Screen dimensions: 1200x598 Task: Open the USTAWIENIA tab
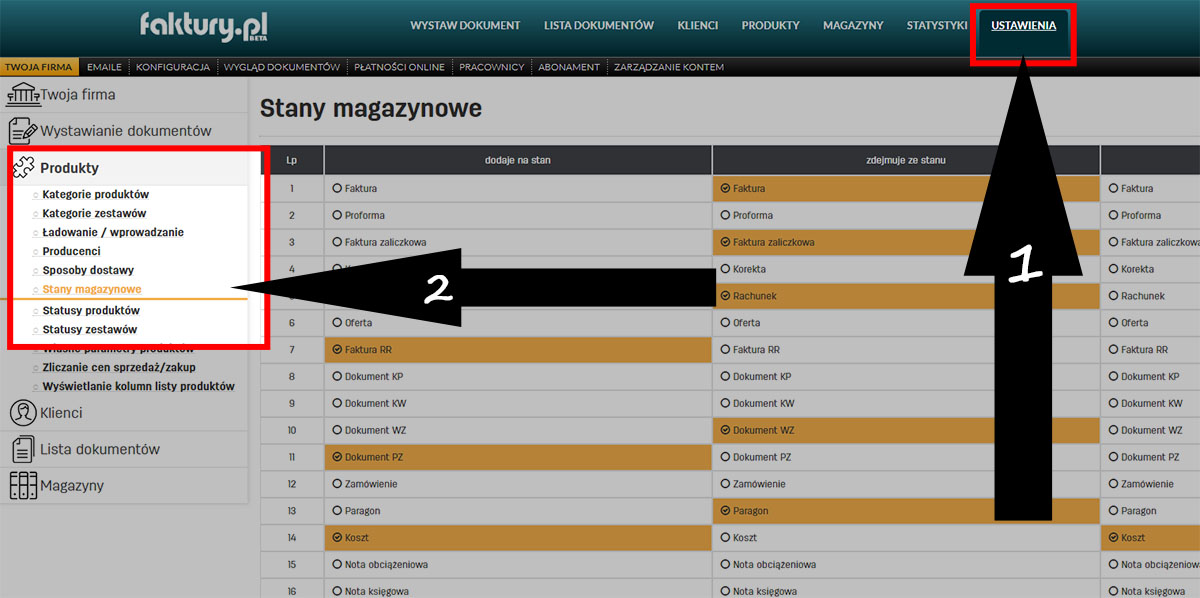click(x=1022, y=25)
